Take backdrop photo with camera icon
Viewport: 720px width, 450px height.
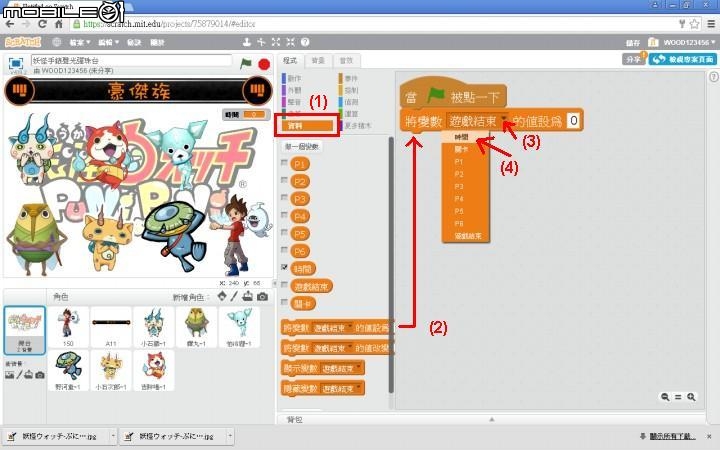[40, 375]
